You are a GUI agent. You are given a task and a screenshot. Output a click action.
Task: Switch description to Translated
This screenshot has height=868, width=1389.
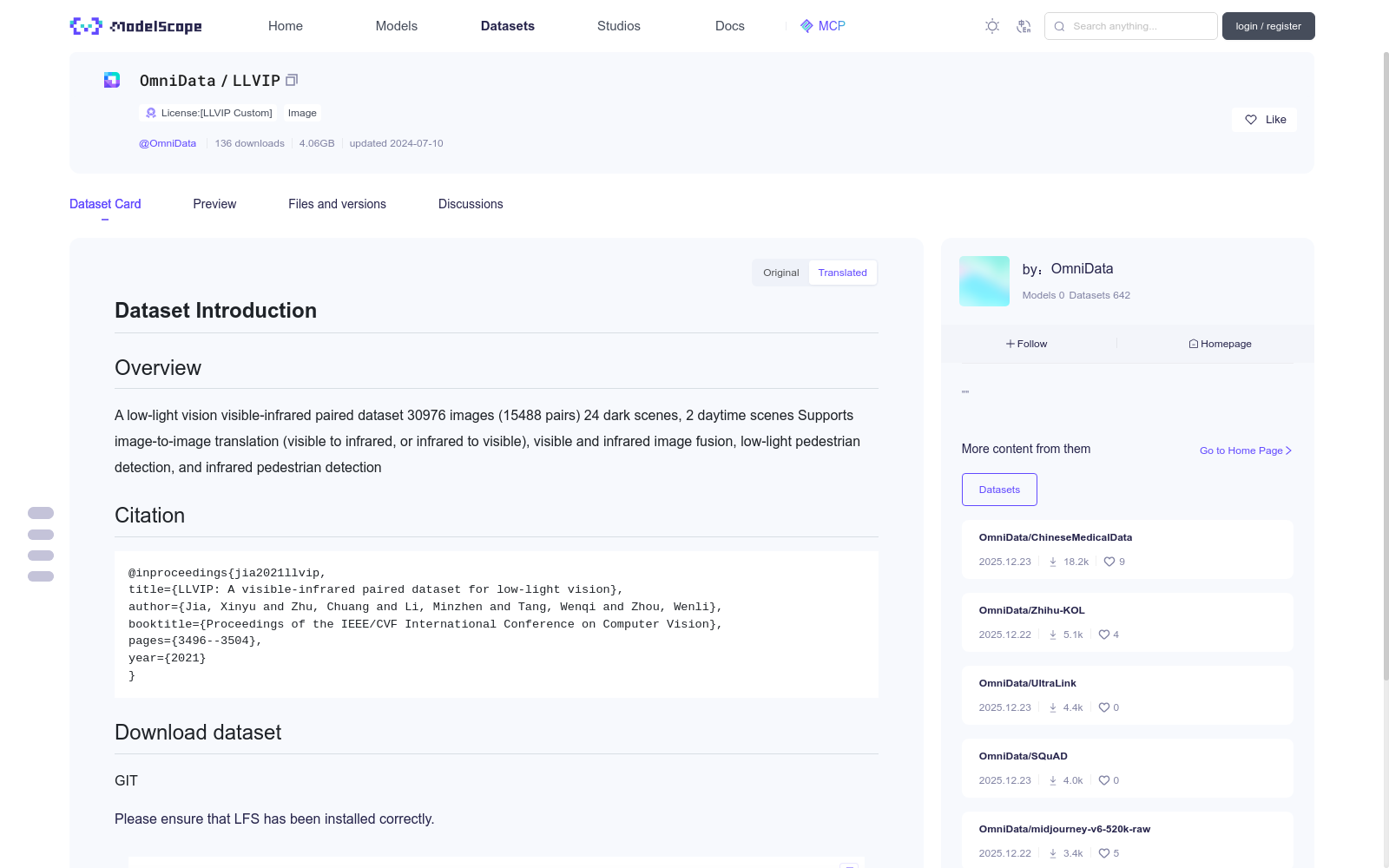pyautogui.click(x=842, y=273)
